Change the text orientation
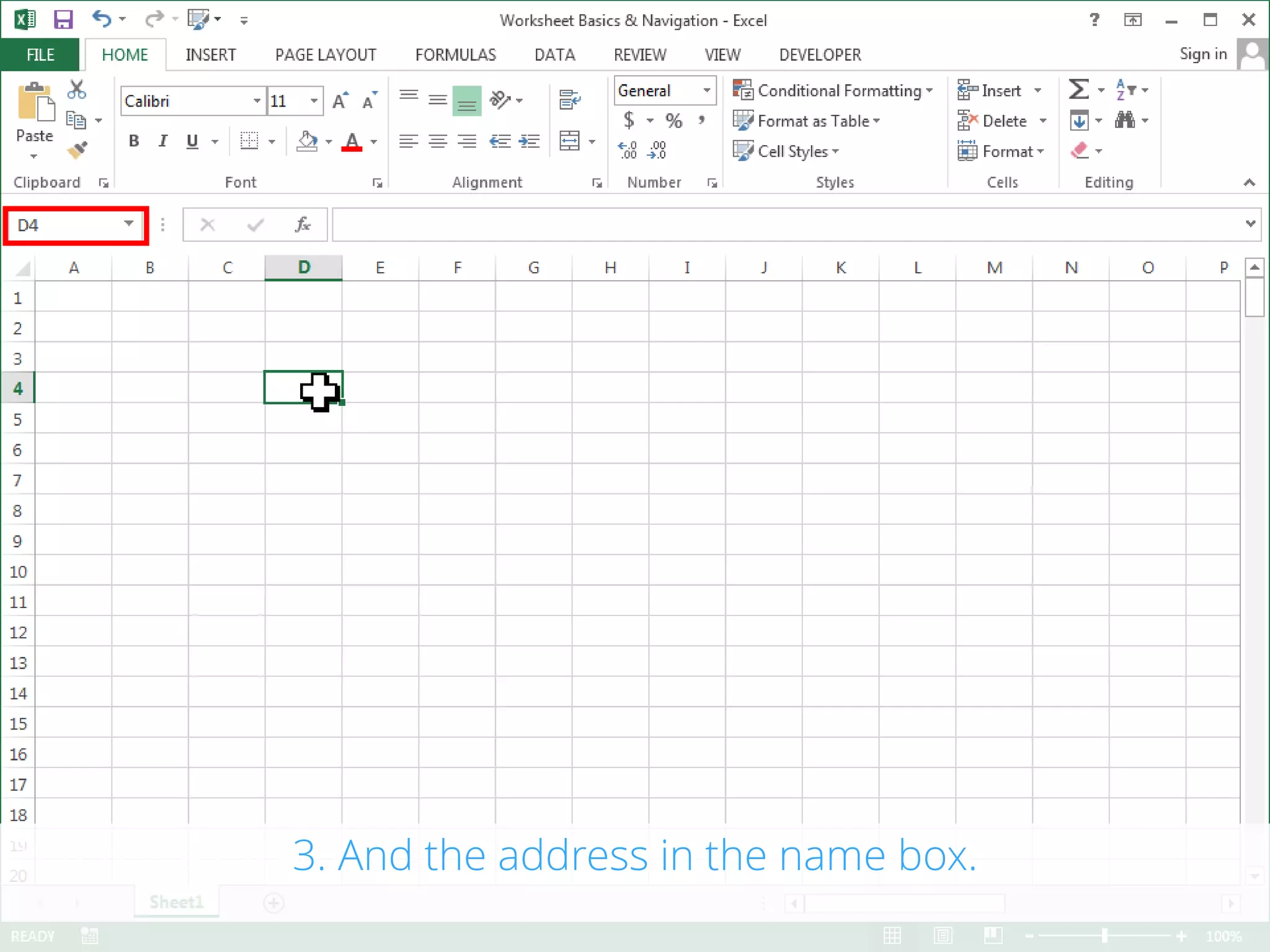Image resolution: width=1270 pixels, height=952 pixels. tap(500, 99)
